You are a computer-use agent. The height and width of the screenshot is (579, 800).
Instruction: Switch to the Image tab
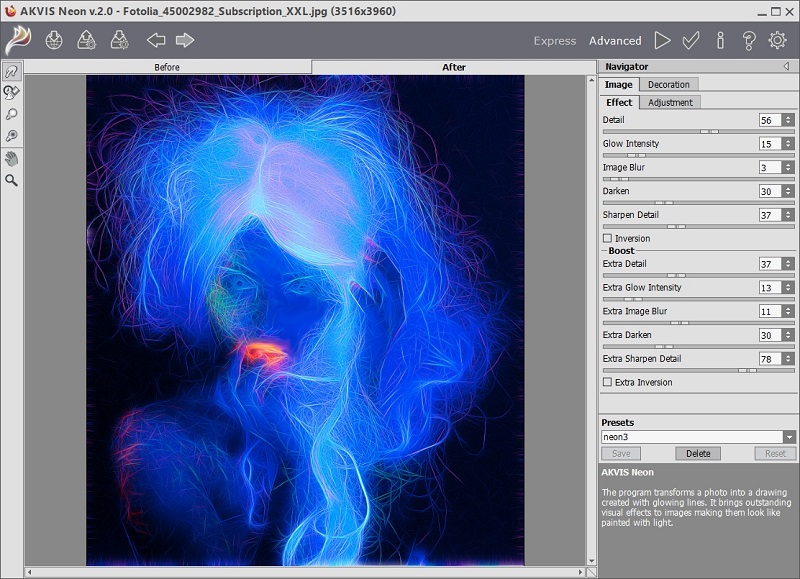pyautogui.click(x=618, y=85)
